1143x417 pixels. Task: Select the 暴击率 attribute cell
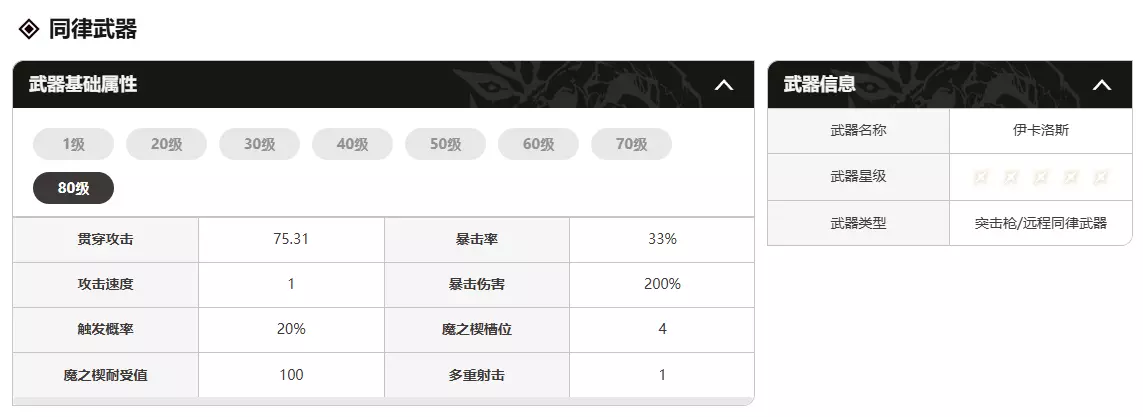pyautogui.click(x=477, y=239)
